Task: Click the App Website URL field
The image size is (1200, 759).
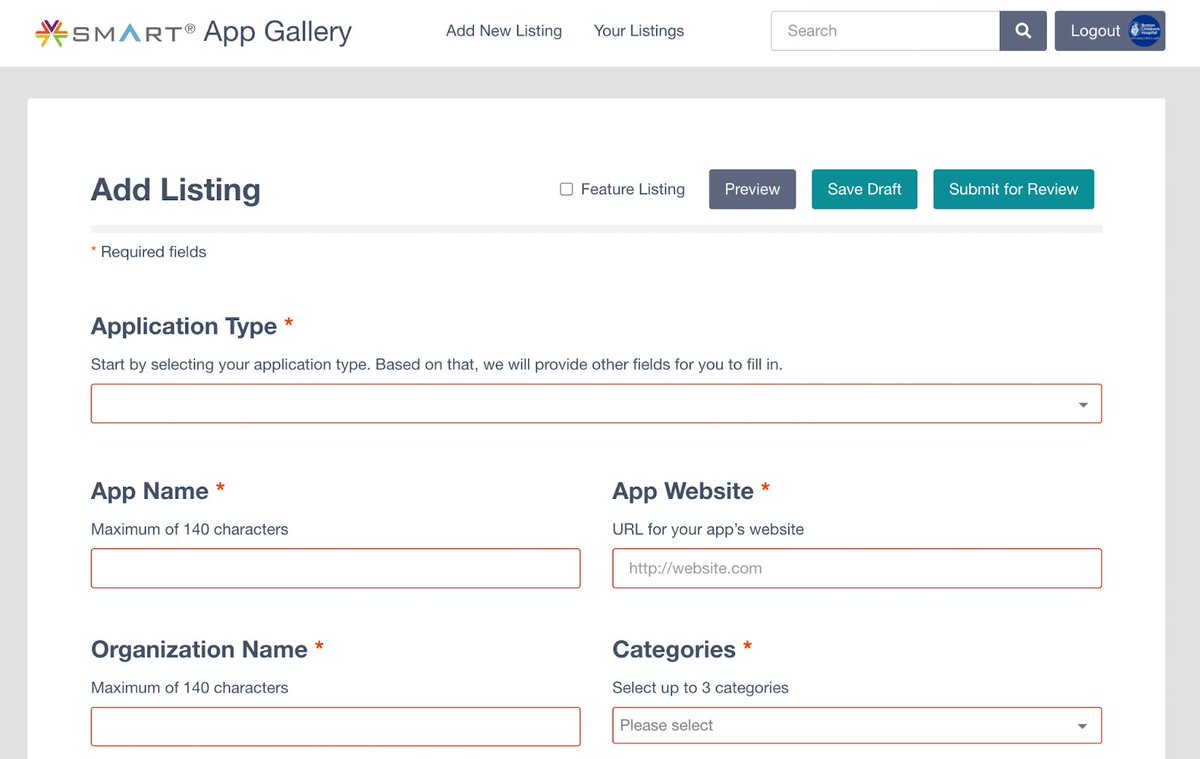Action: tap(857, 568)
